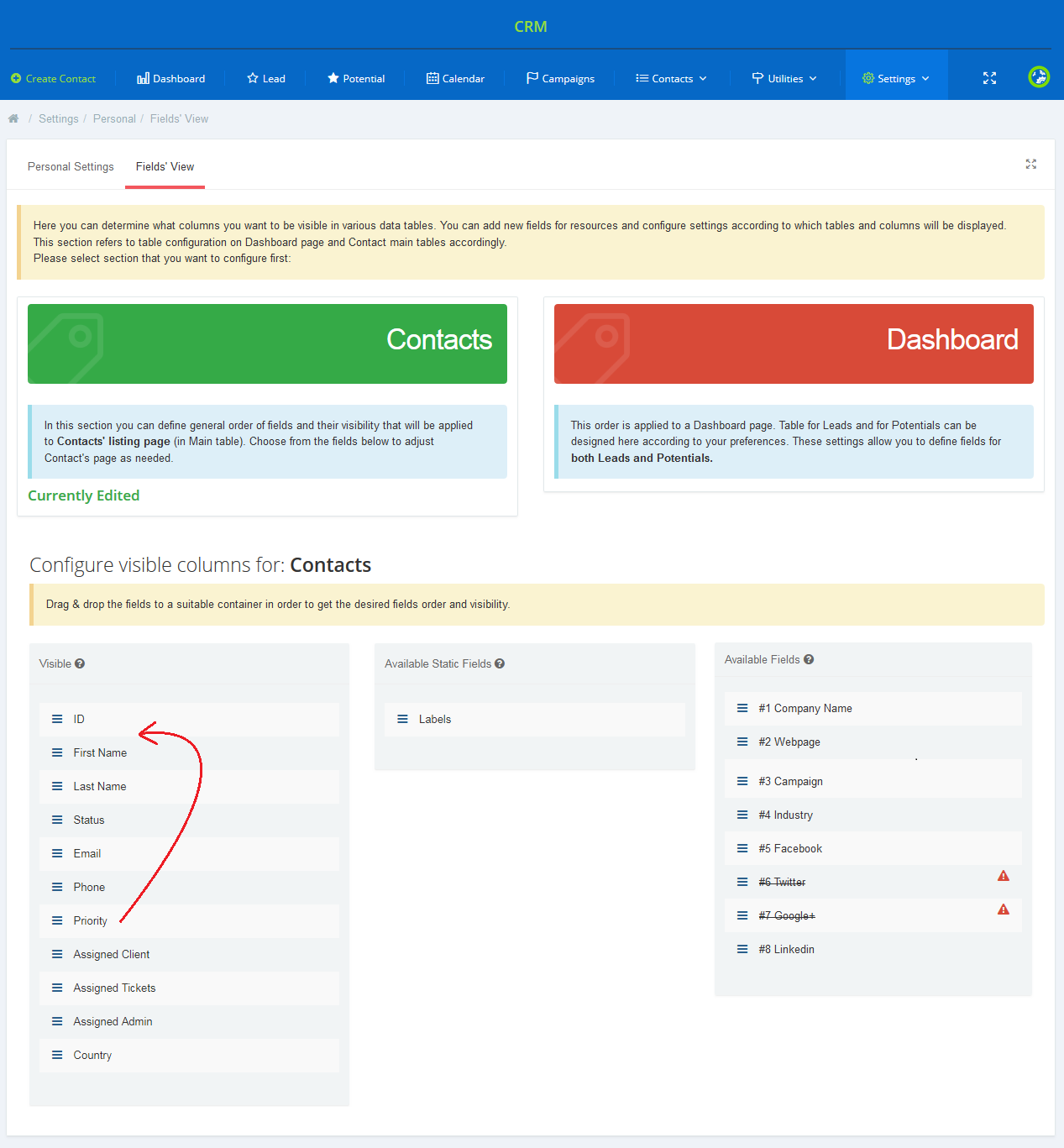
Task: Click the home breadcrumb icon
Action: pyautogui.click(x=13, y=118)
